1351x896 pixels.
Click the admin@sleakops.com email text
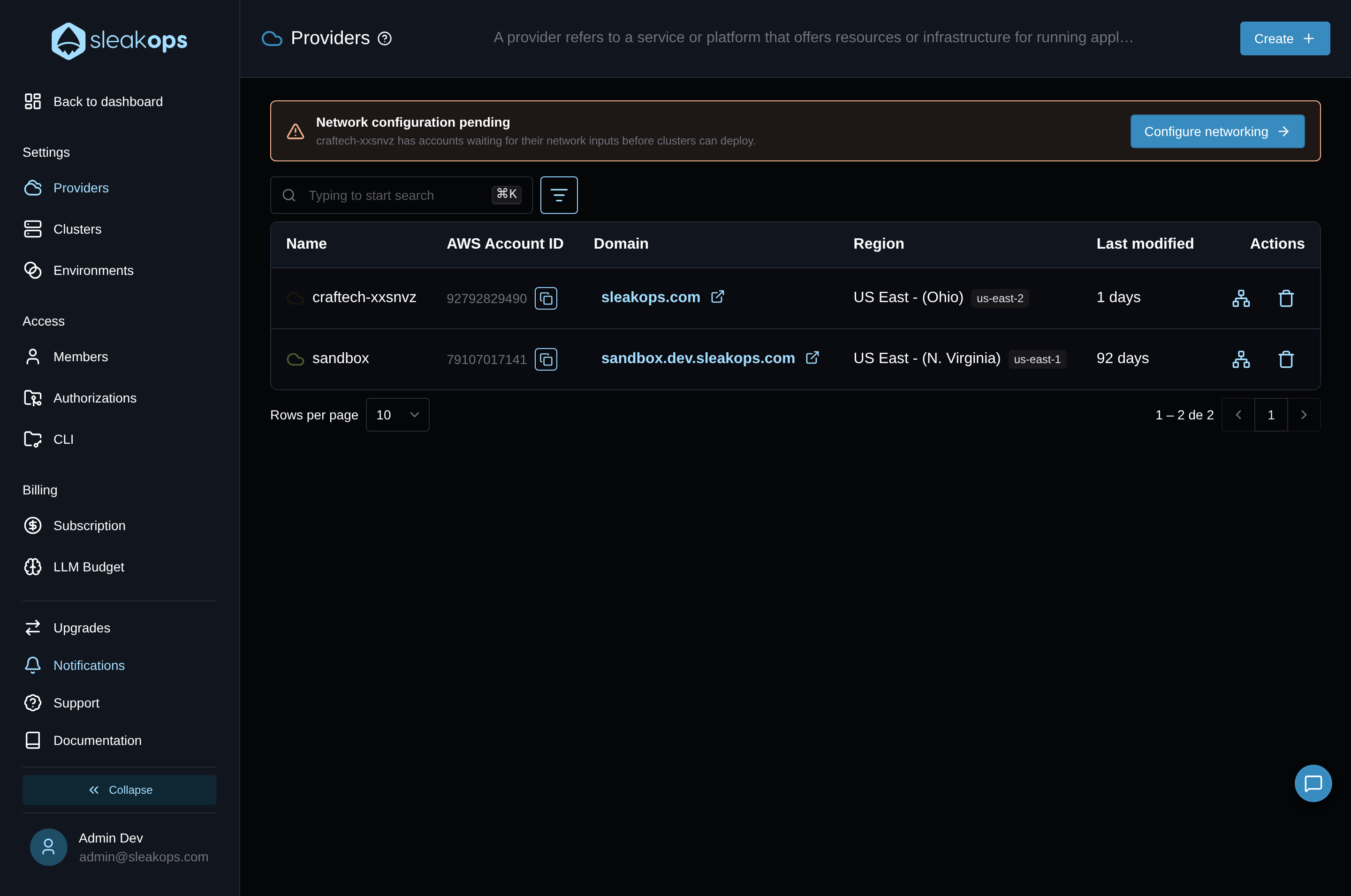(x=144, y=857)
